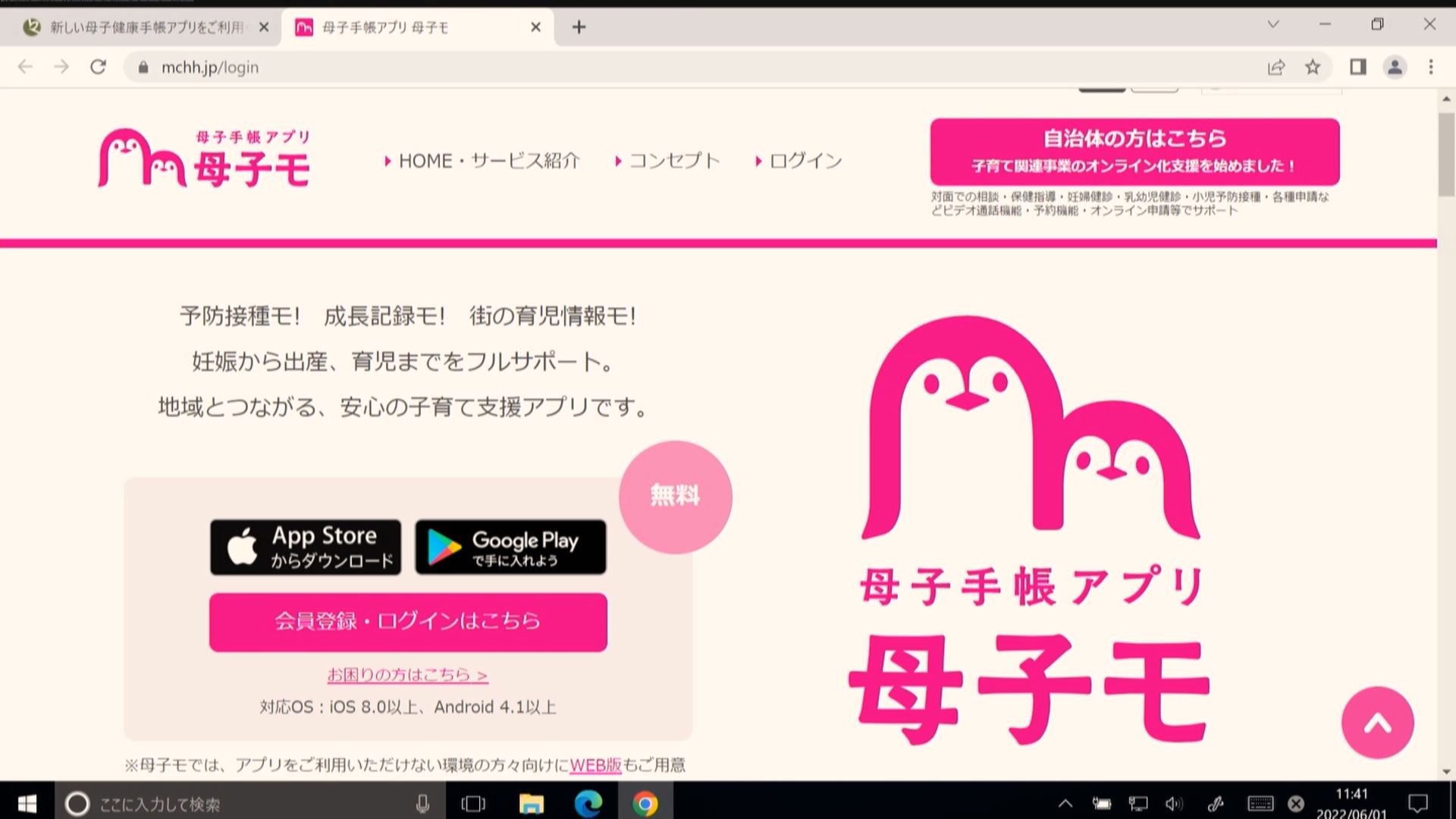1456x819 pixels.
Task: Click the browser forward arrow
Action: [61, 67]
